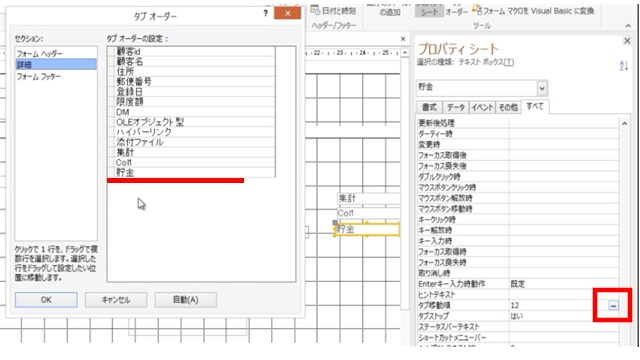640x360 pixels.
Task: Click the 自動(A) button
Action: pos(186,300)
